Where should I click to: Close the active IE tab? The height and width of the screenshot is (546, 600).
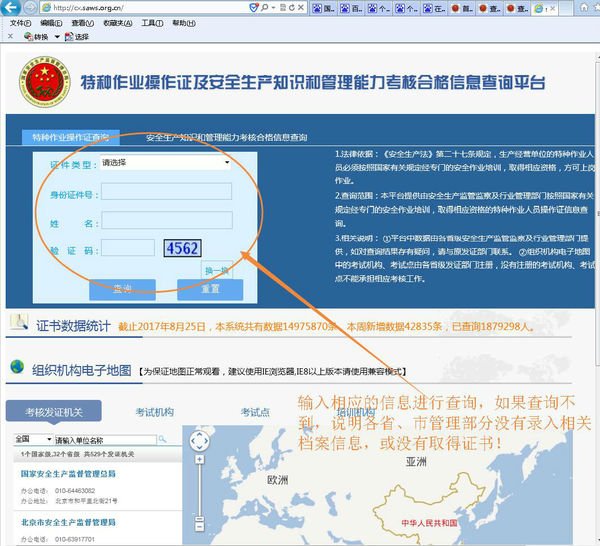point(553,8)
